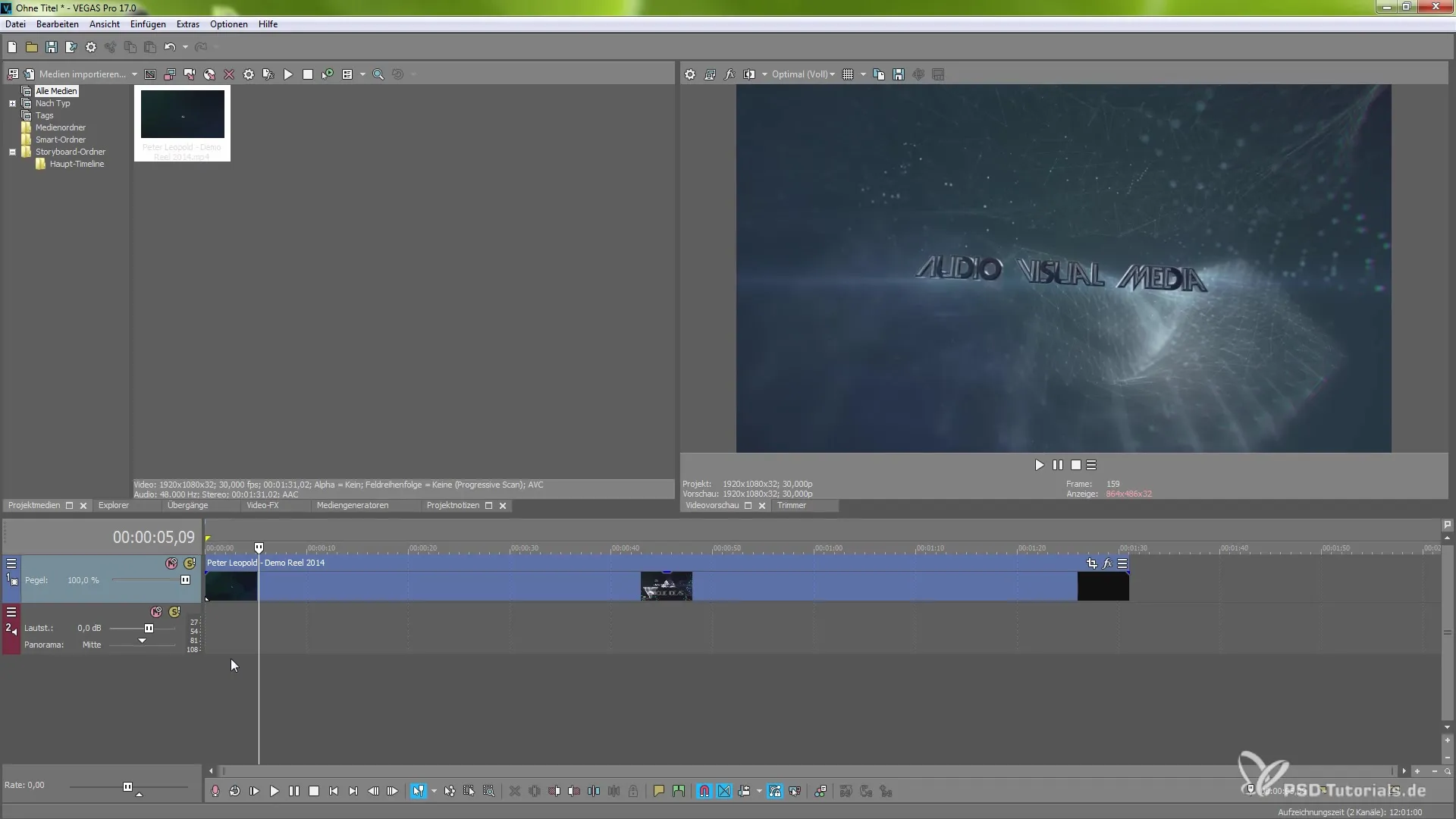Toggle snapping magnet icon in the bottom toolbar

click(704, 791)
